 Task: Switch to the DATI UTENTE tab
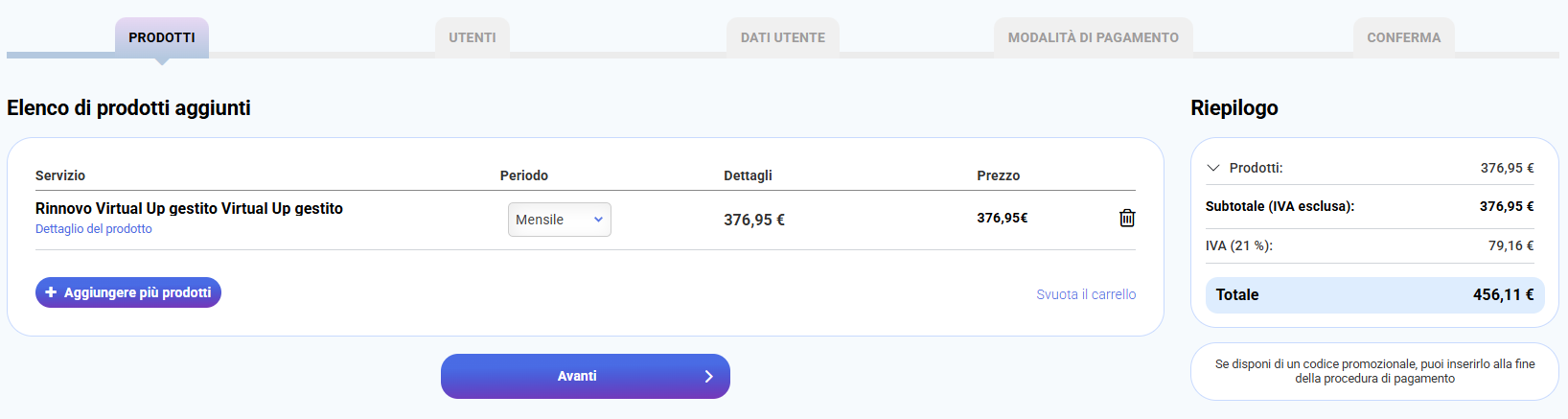pyautogui.click(x=782, y=37)
